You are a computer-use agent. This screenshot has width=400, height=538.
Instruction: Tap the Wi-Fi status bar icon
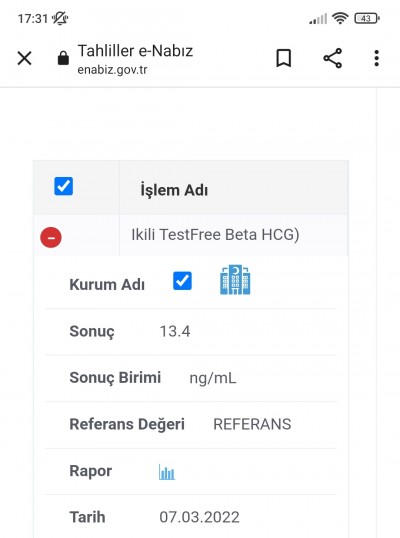click(340, 18)
